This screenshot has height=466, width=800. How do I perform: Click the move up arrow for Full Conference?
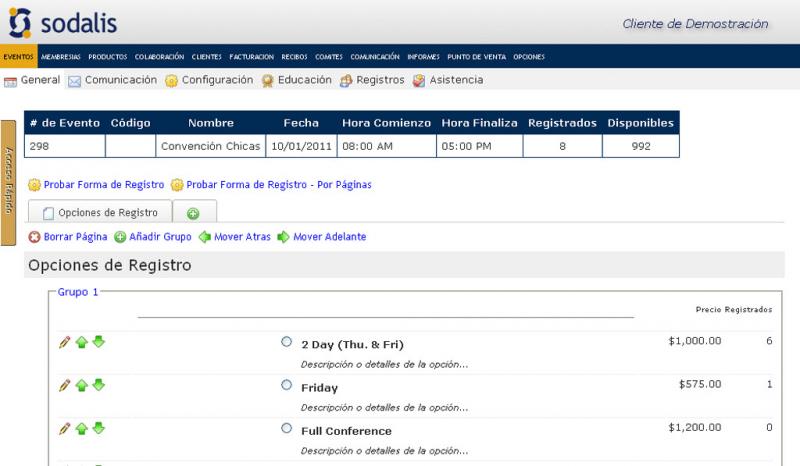click(x=82, y=428)
